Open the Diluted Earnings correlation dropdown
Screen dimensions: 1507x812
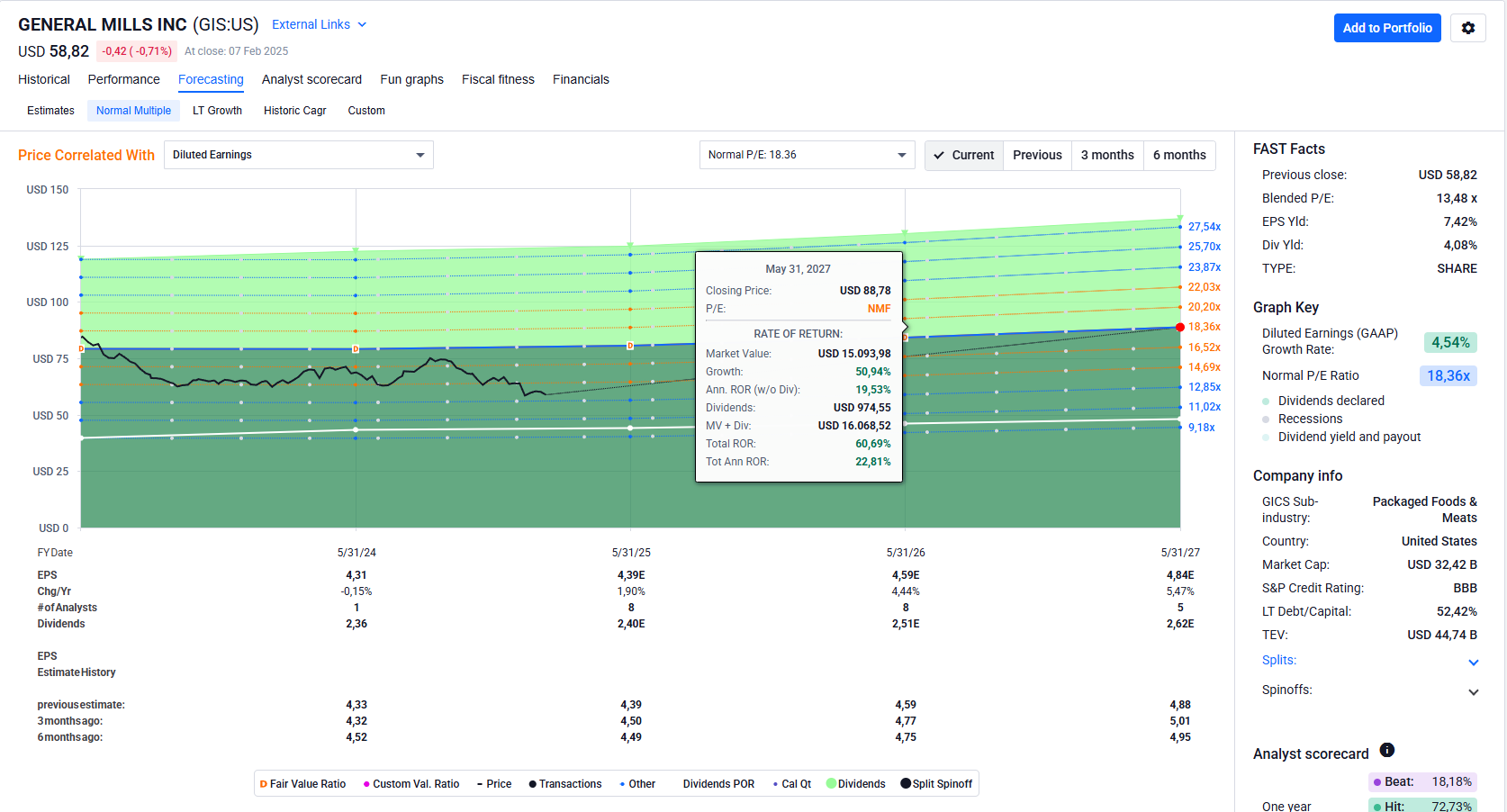(x=298, y=155)
